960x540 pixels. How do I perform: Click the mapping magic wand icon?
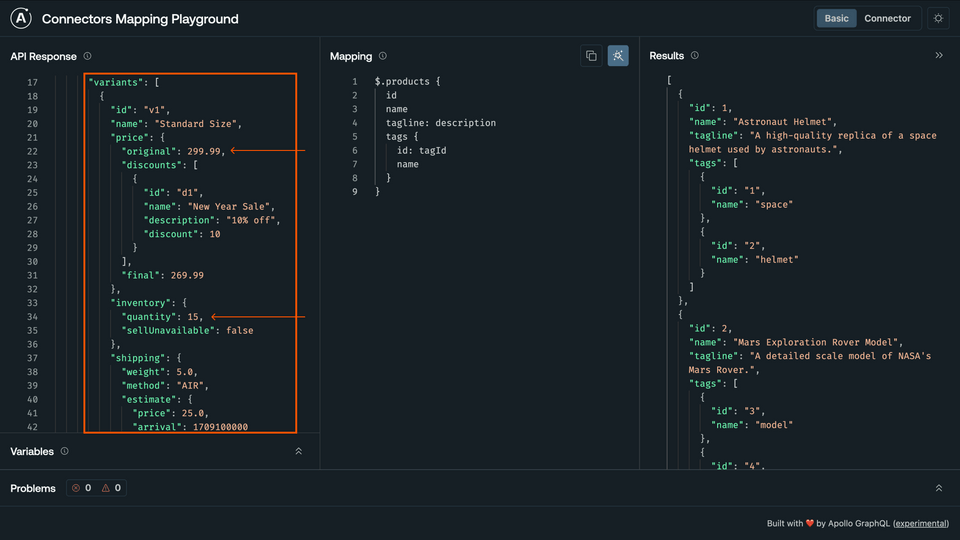coord(618,56)
